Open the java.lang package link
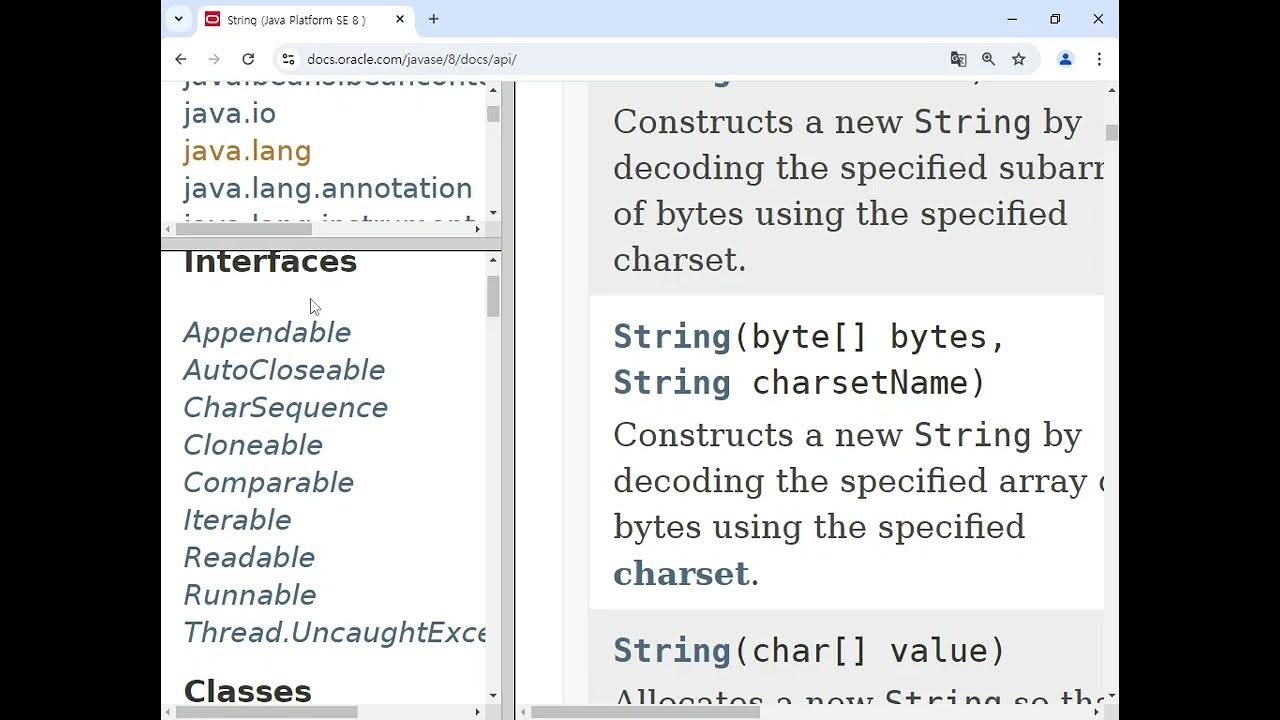This screenshot has height=720, width=1280. 247,151
